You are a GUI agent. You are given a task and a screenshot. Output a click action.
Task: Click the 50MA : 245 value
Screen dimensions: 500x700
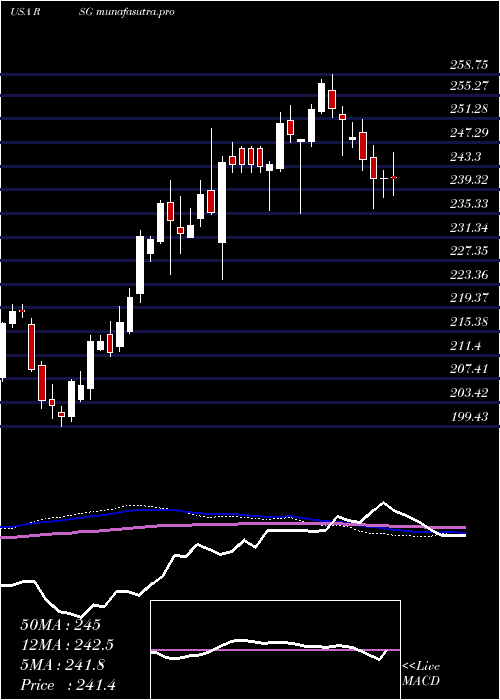coord(61,625)
